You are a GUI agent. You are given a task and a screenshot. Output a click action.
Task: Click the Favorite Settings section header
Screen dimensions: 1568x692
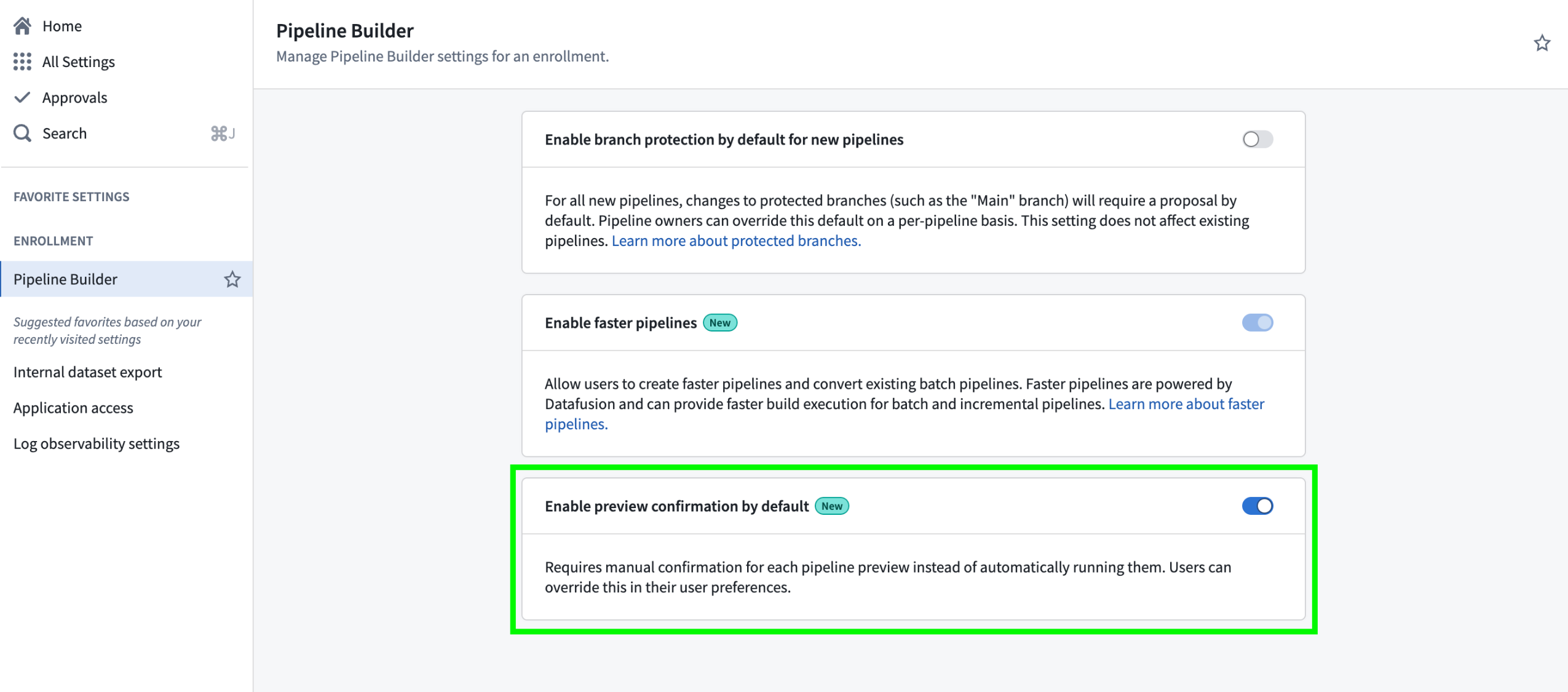pos(71,197)
